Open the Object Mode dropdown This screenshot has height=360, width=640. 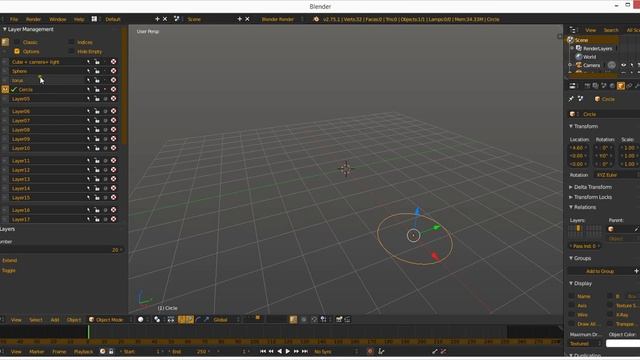coord(109,320)
